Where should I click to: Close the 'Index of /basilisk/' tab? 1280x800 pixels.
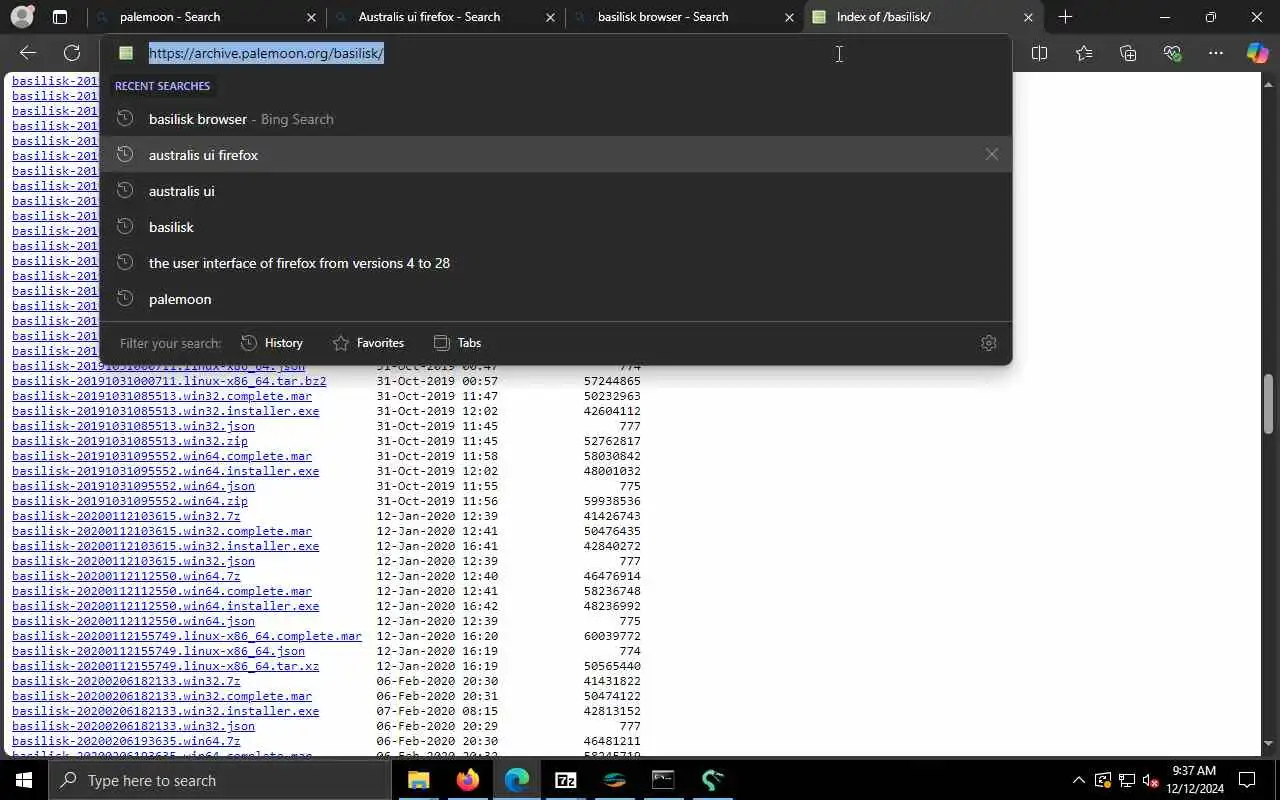pos(1028,17)
